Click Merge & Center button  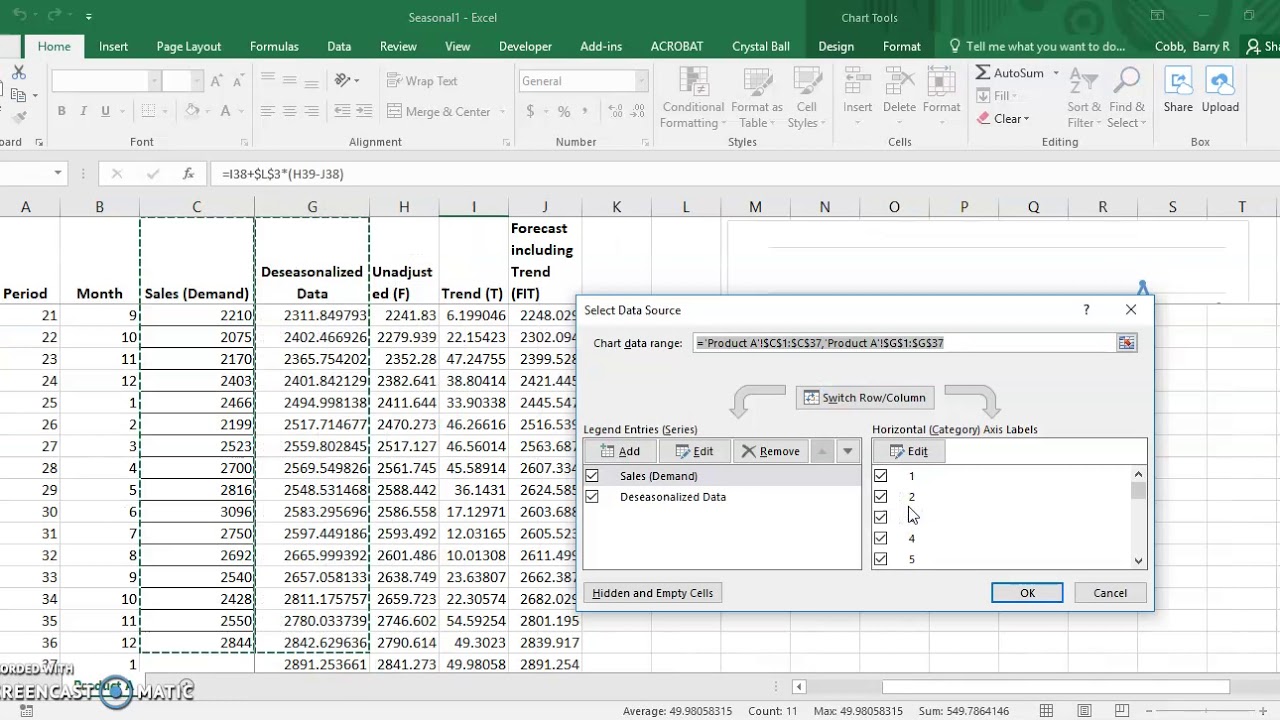[x=439, y=111]
